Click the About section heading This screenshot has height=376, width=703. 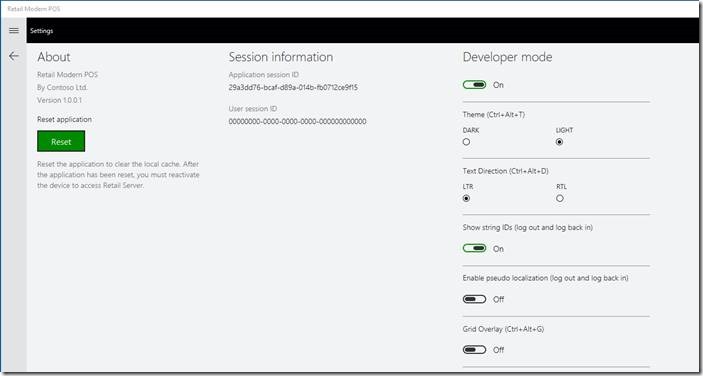(54, 57)
